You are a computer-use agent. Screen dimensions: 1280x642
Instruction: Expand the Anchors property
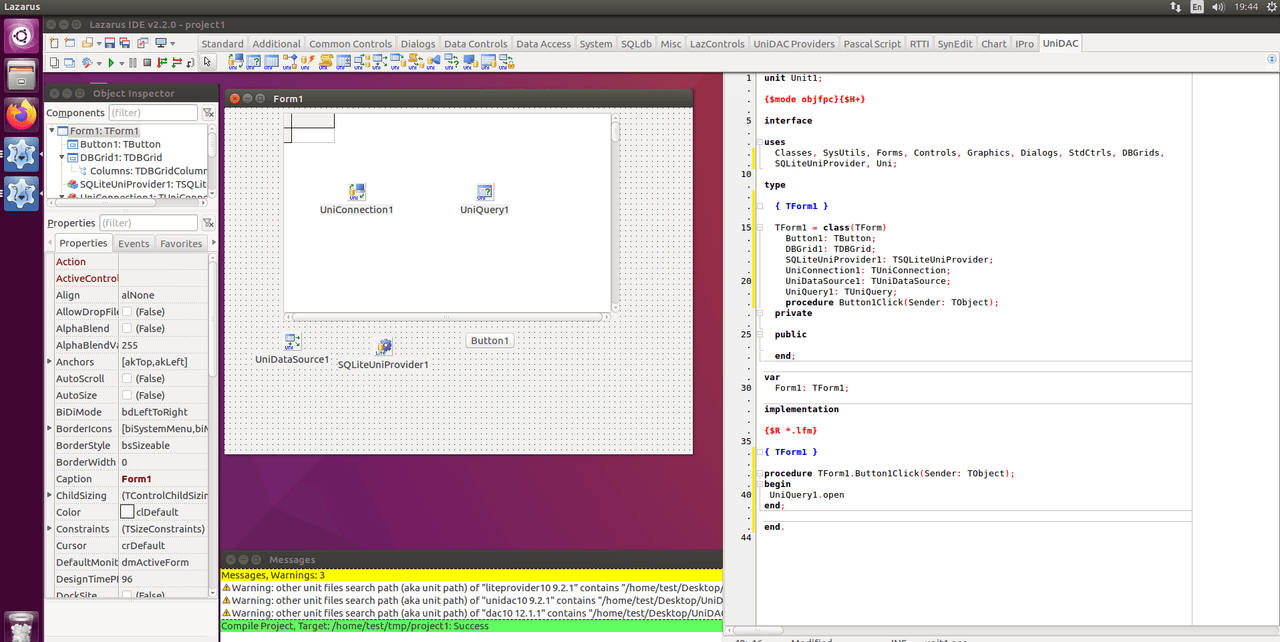pos(50,362)
